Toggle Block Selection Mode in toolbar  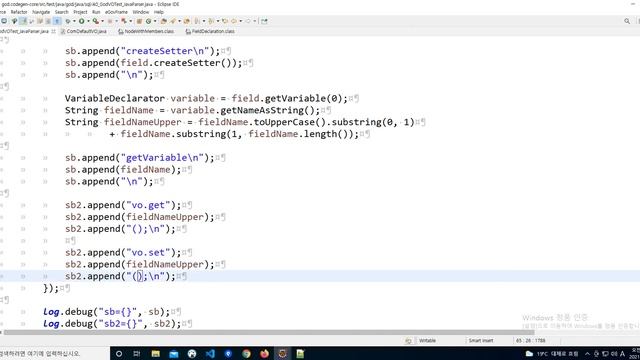[48, 21]
